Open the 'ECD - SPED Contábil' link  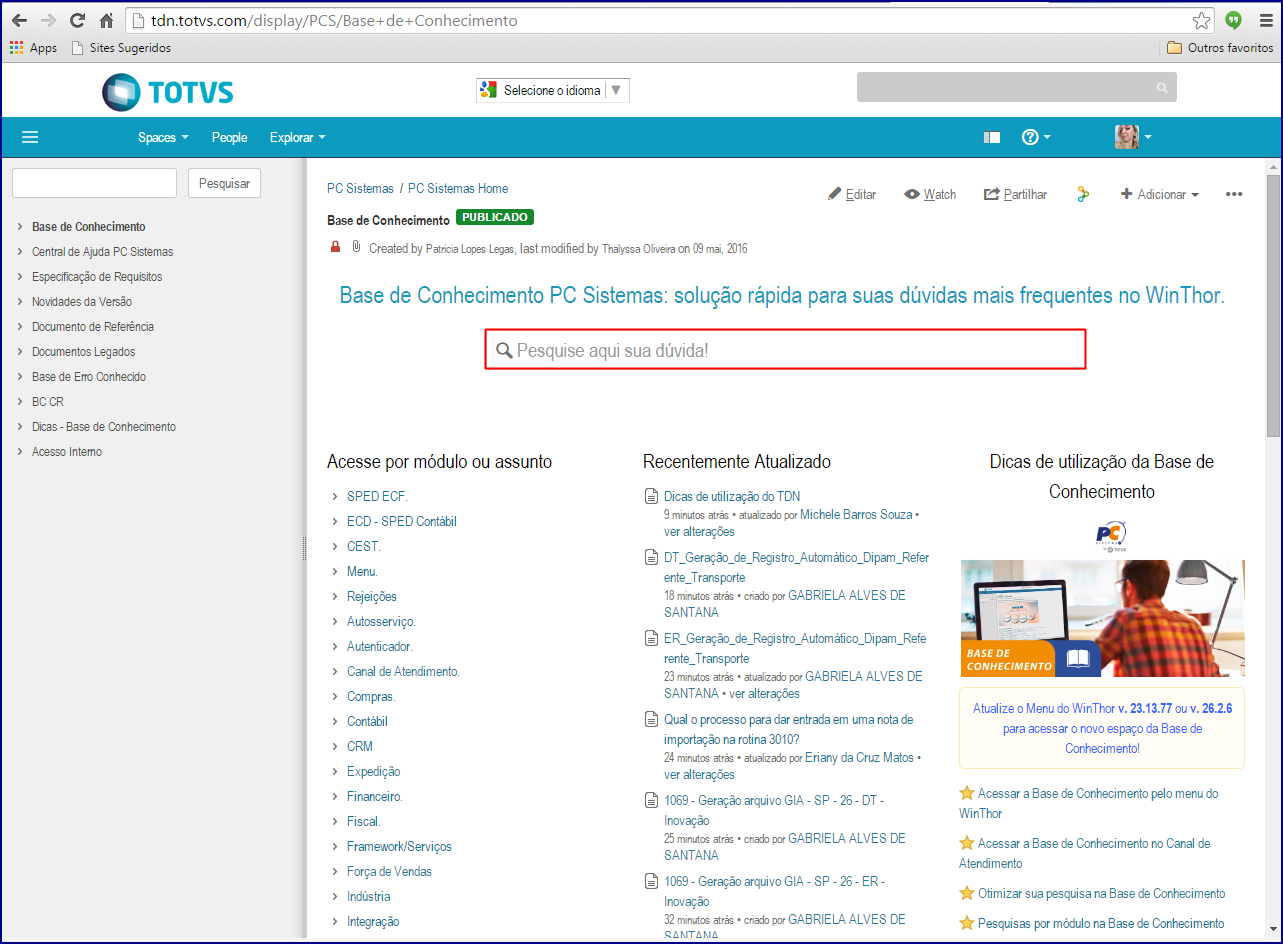402,521
